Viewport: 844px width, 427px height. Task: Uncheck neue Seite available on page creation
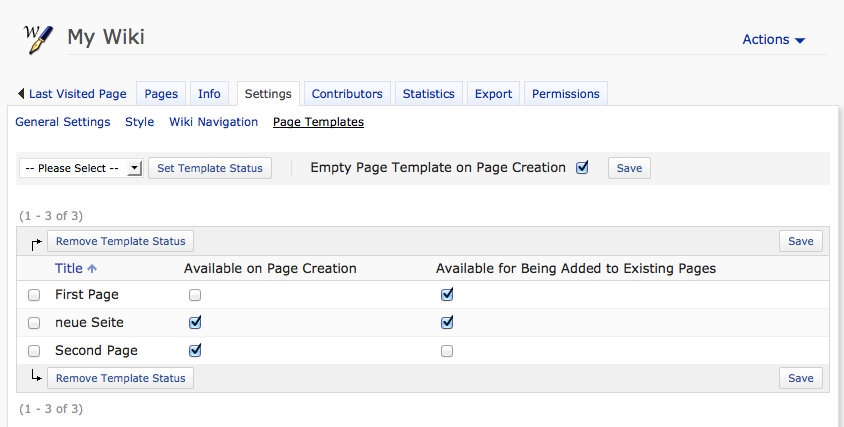tap(195, 323)
